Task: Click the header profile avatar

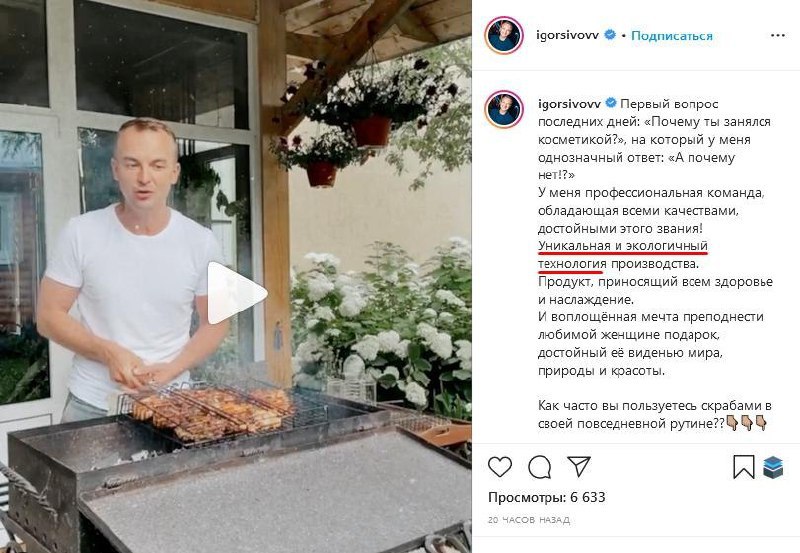Action: click(504, 35)
